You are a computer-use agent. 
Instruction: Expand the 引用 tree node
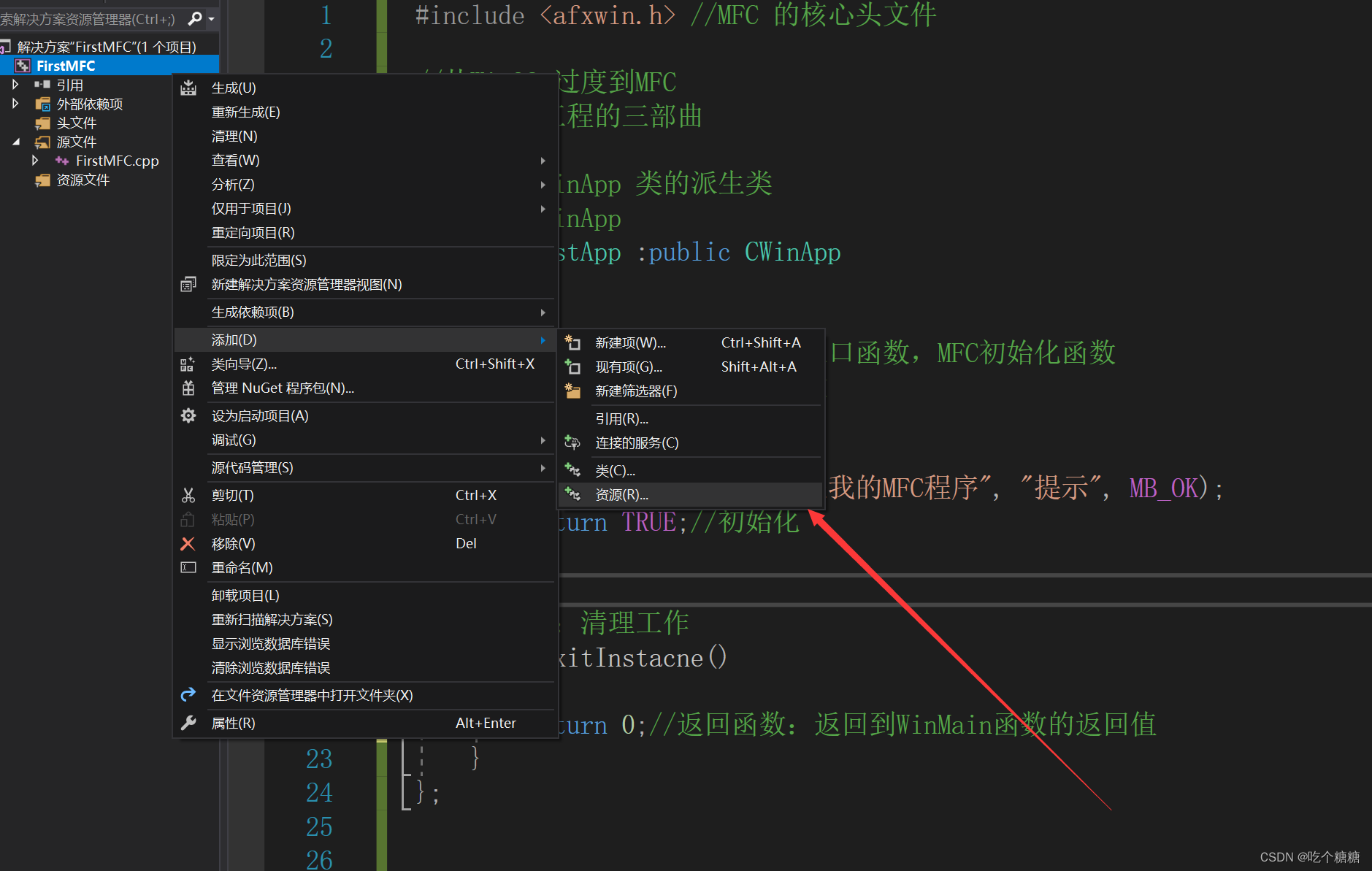16,84
